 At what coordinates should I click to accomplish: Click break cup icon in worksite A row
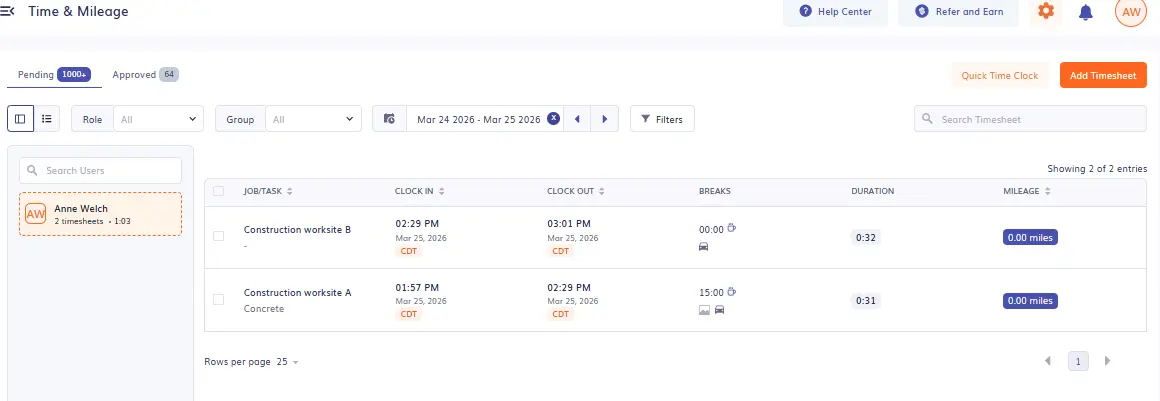click(x=732, y=292)
